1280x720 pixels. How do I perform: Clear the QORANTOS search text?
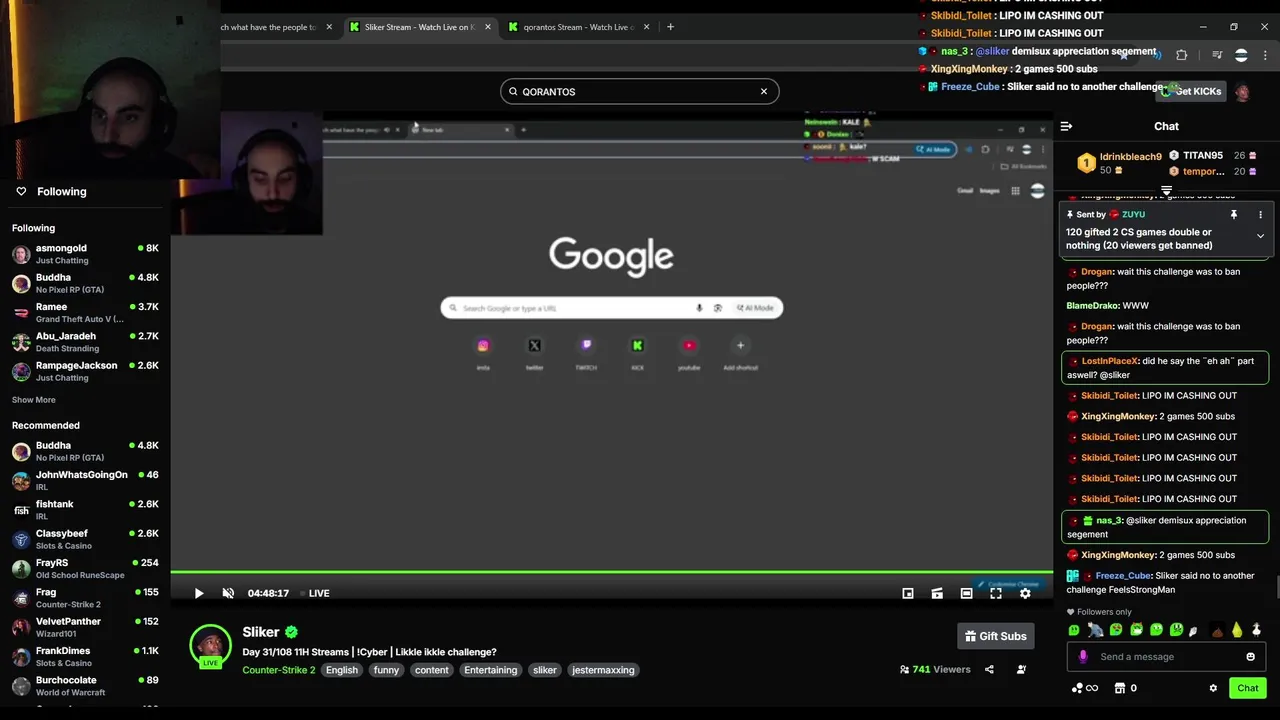tap(764, 91)
